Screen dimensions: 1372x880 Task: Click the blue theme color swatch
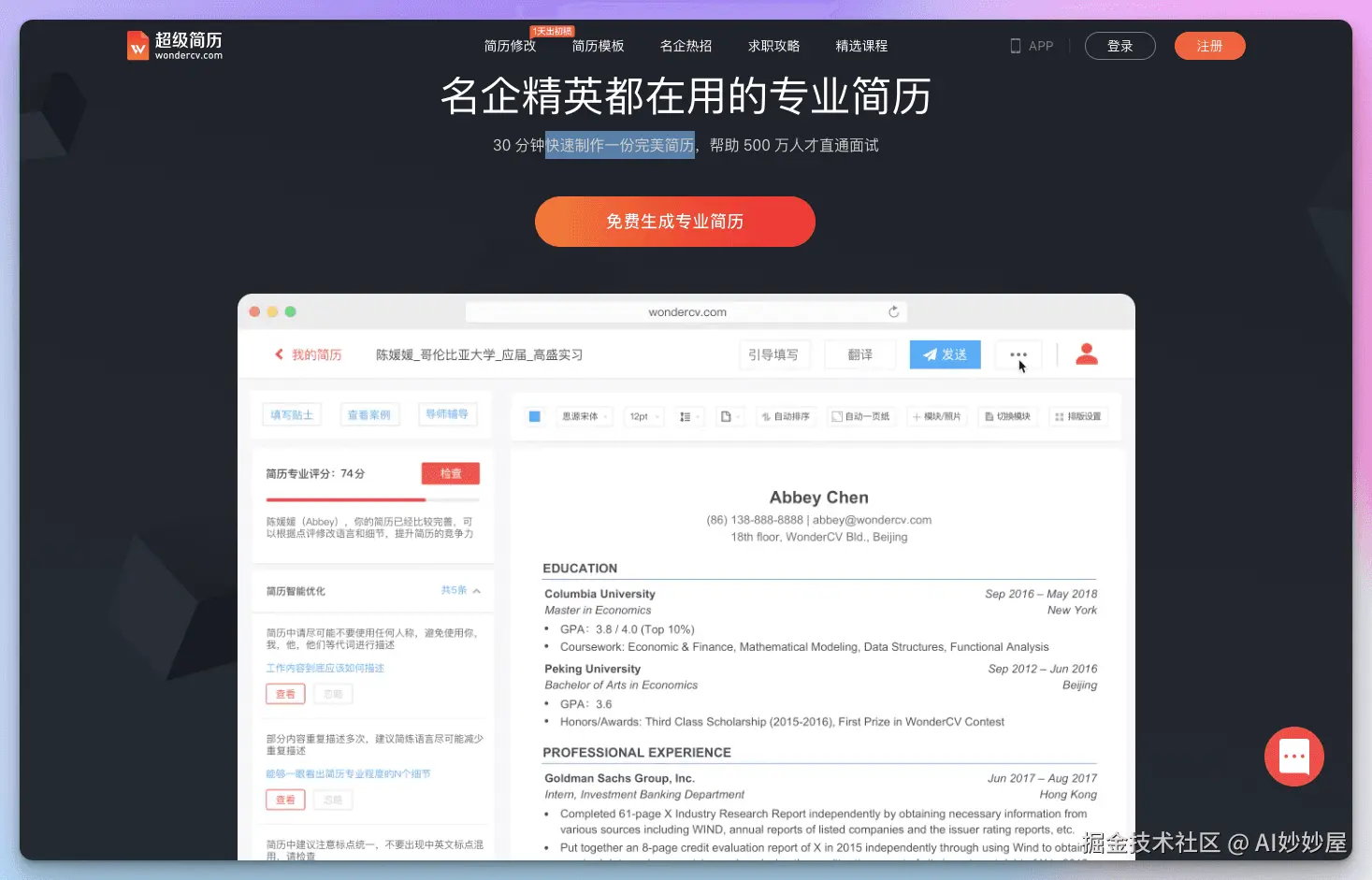coord(535,416)
